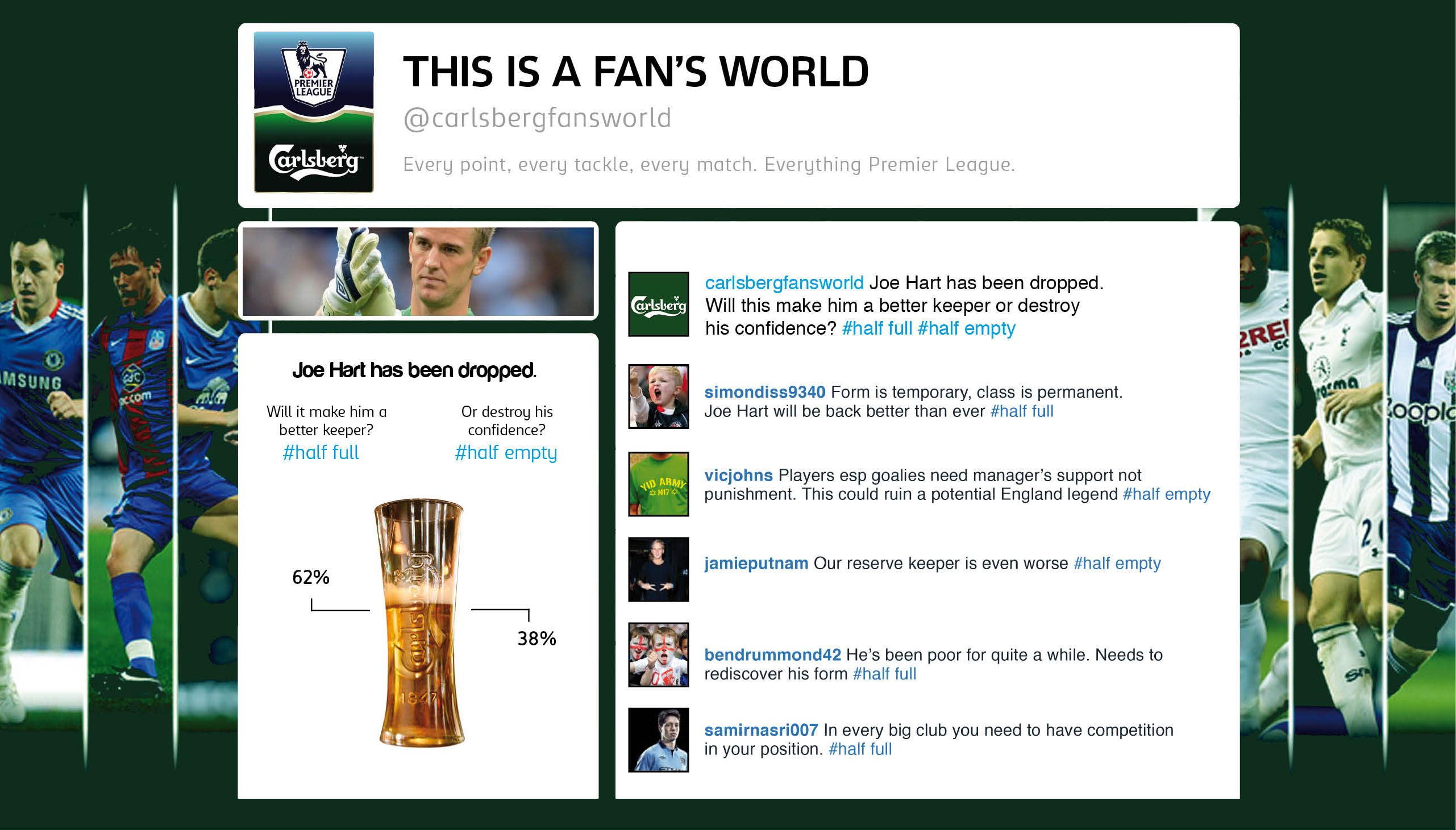
Task: Open the vicjohns username link
Action: [738, 476]
